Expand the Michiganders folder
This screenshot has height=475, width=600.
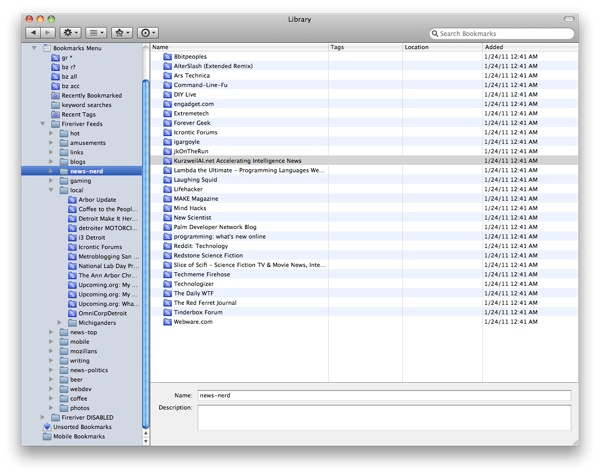[59, 323]
